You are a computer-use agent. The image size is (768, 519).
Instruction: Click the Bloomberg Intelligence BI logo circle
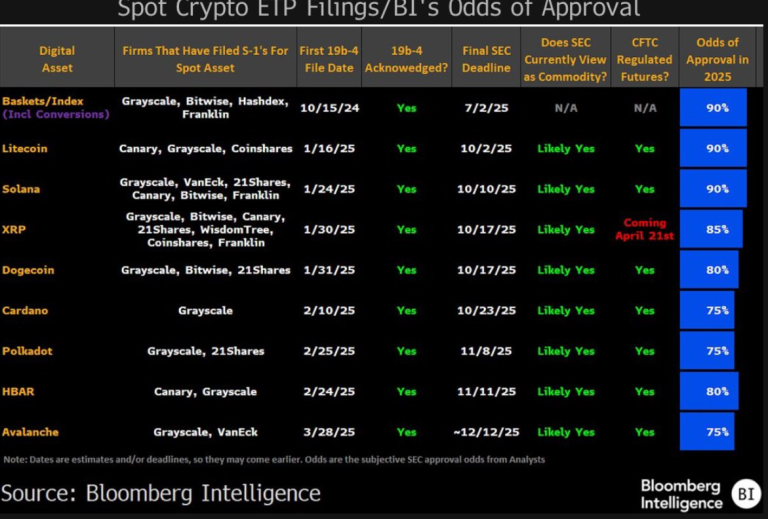pyautogui.click(x=746, y=494)
